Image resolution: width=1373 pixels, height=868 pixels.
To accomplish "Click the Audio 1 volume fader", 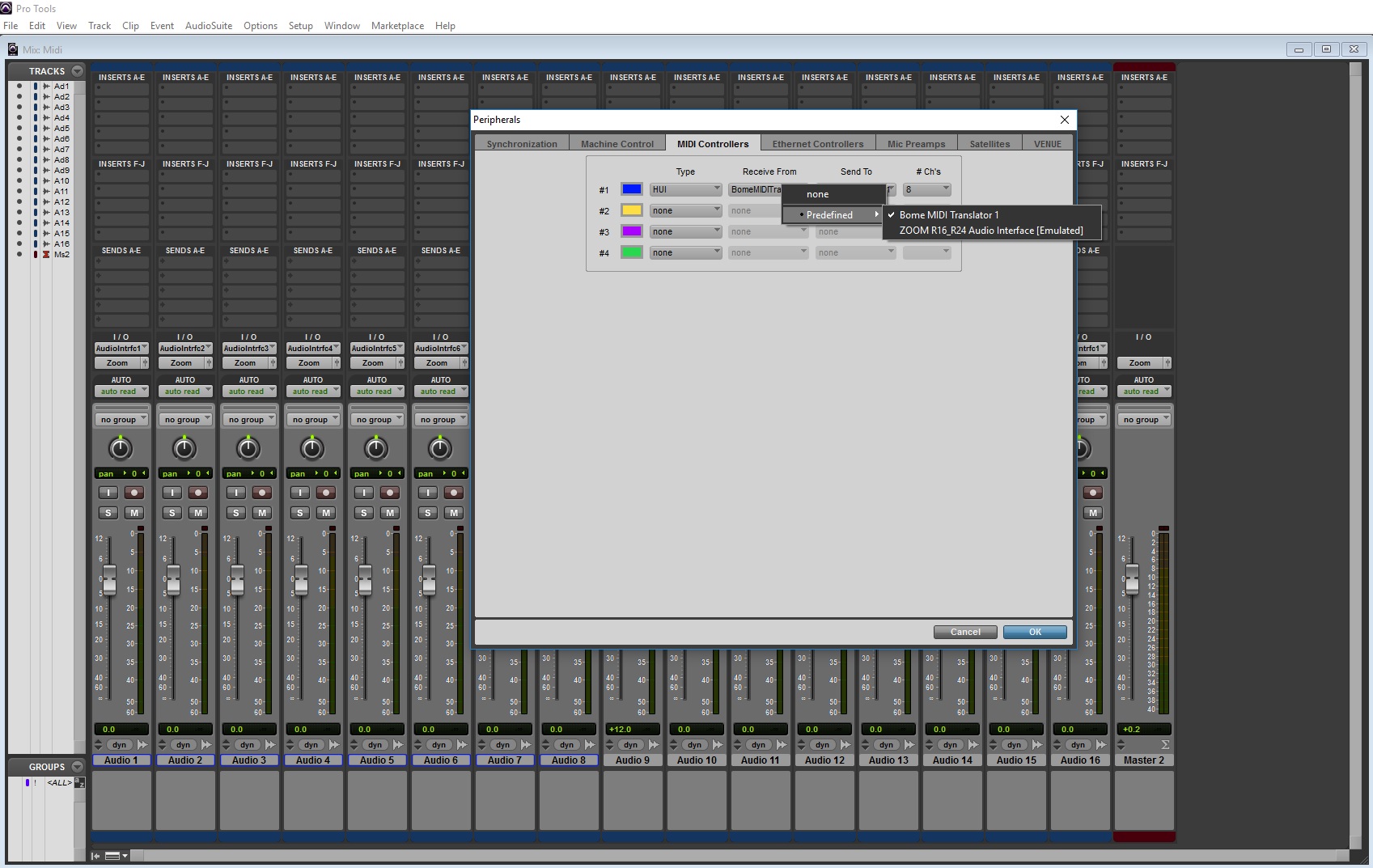I will 109,578.
